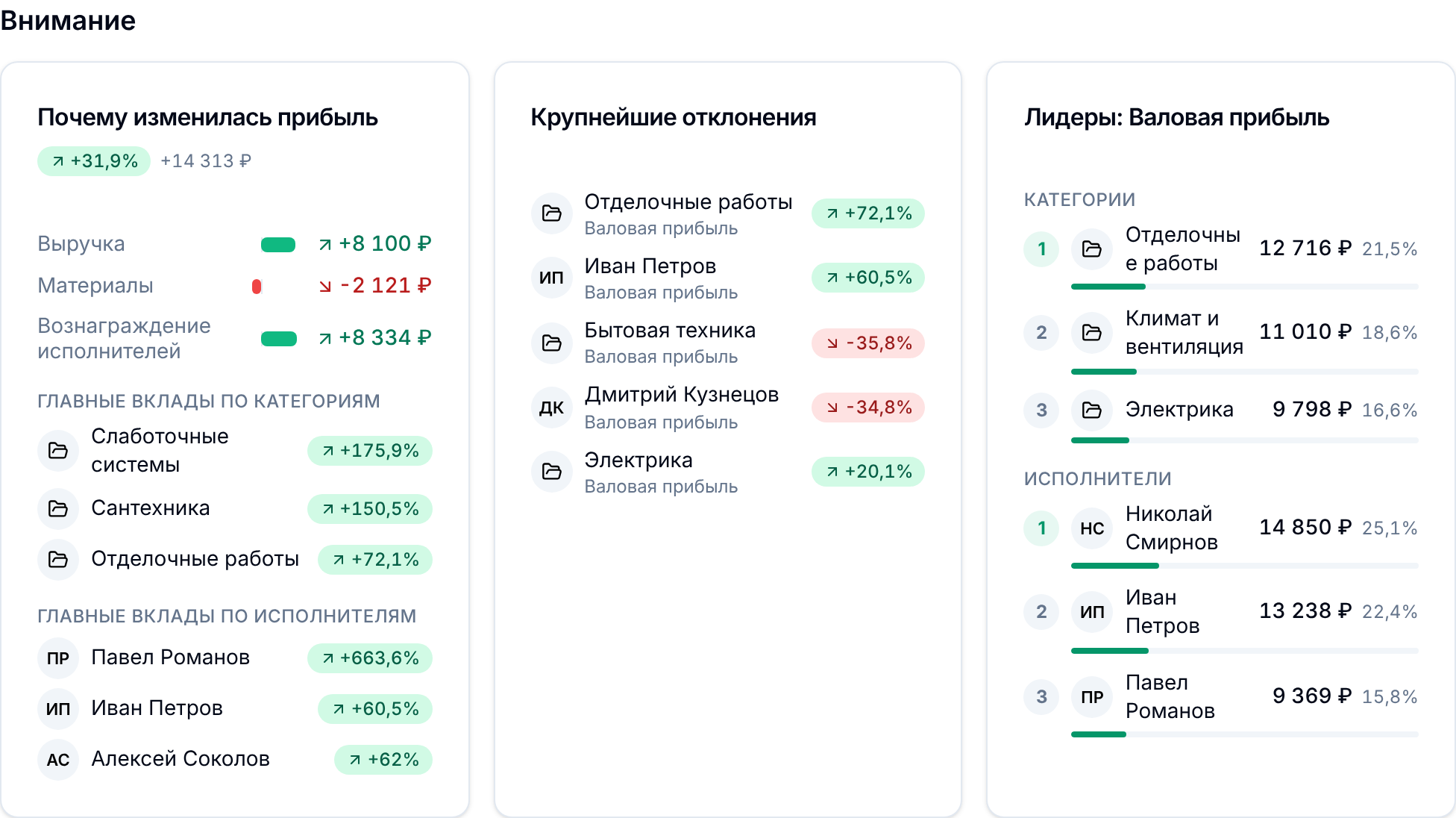Click the ДК avatar of Дмитрий Кузнецов

coord(552,408)
